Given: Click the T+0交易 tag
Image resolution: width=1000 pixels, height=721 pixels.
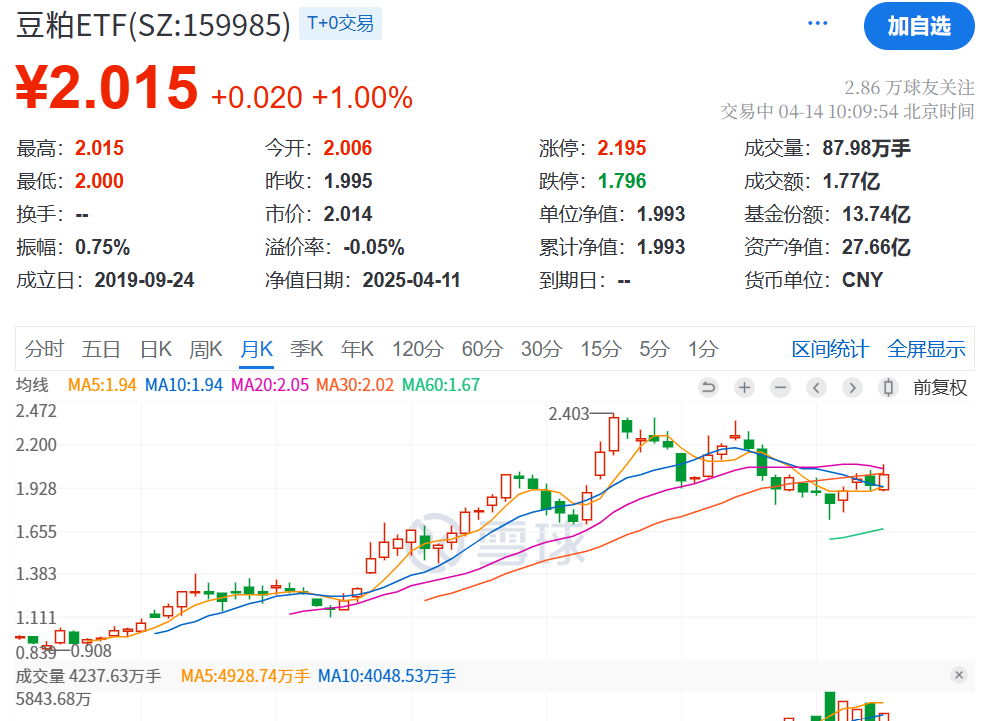Looking at the screenshot, I should 340,24.
